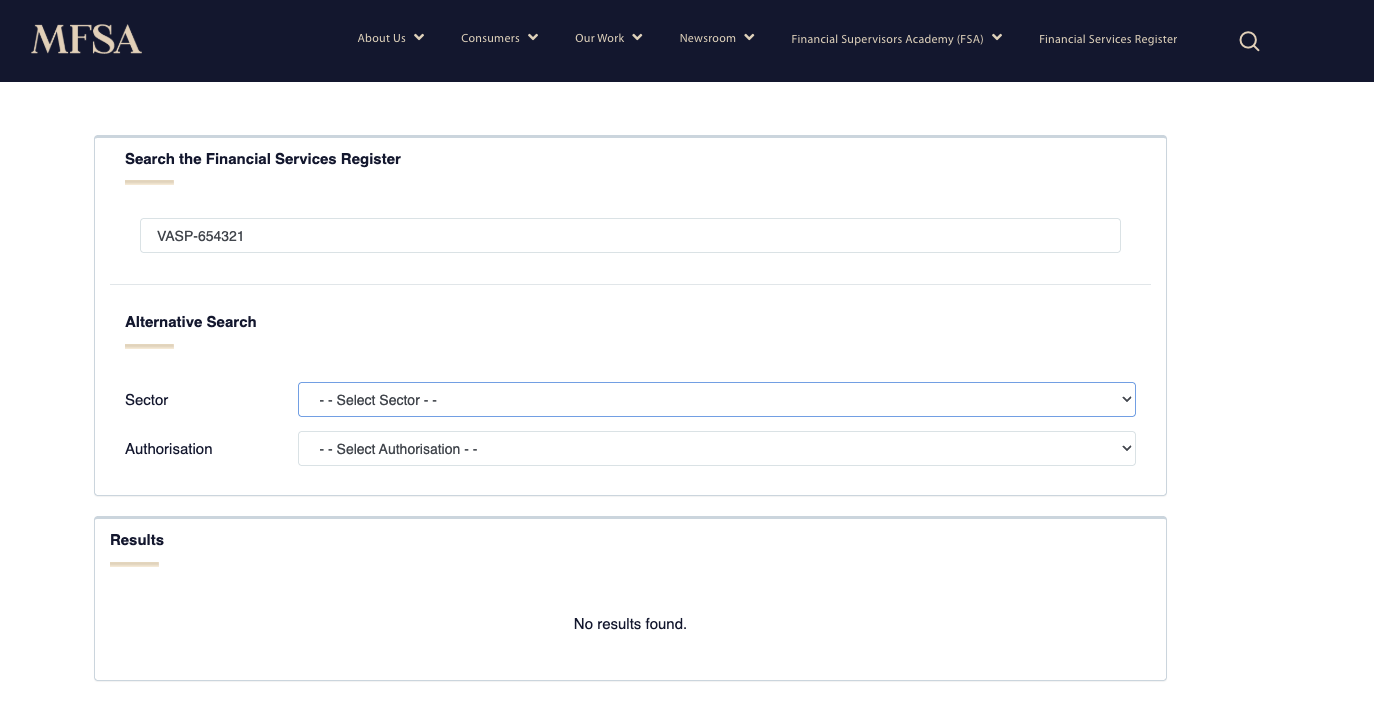Open the Our Work menu
The image size is (1374, 714).
tap(599, 39)
